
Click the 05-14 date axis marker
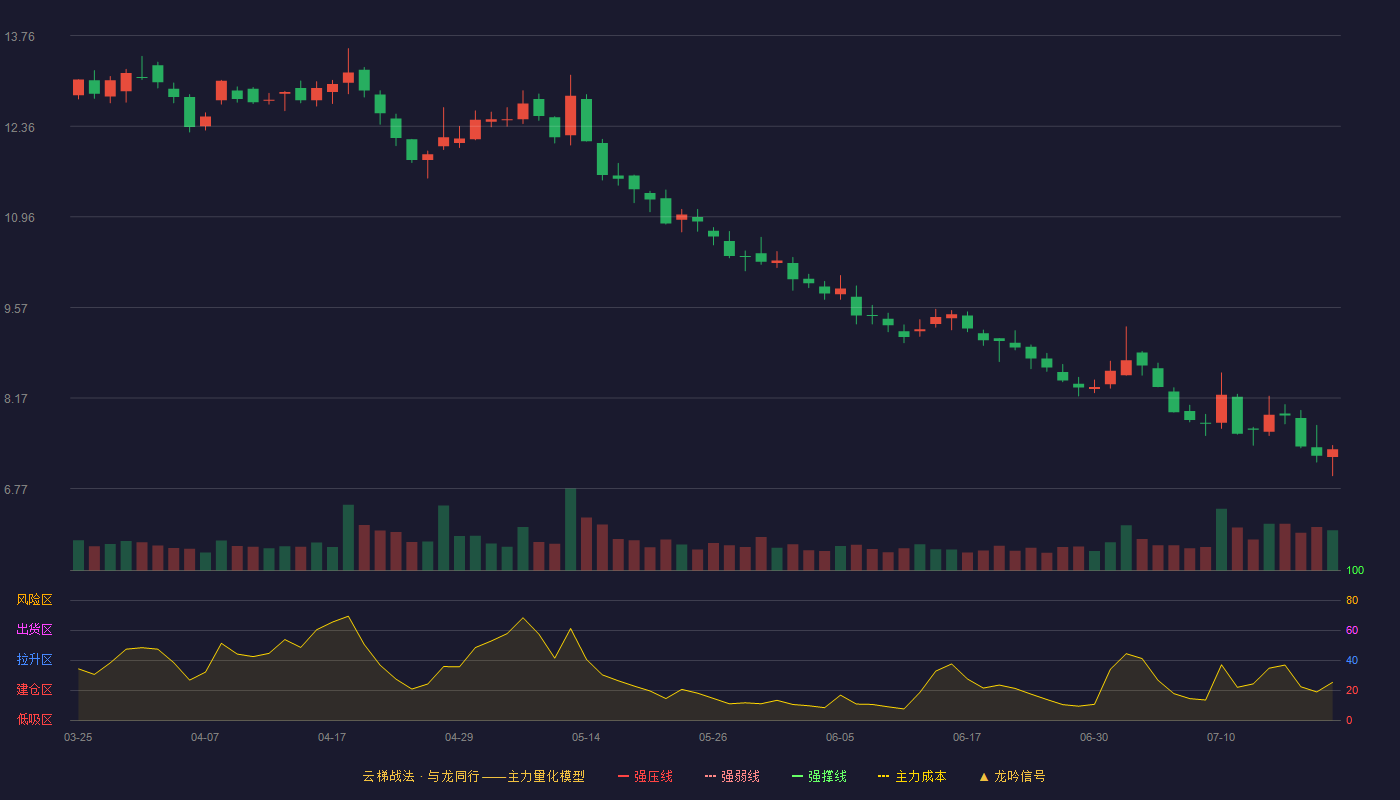pos(586,737)
